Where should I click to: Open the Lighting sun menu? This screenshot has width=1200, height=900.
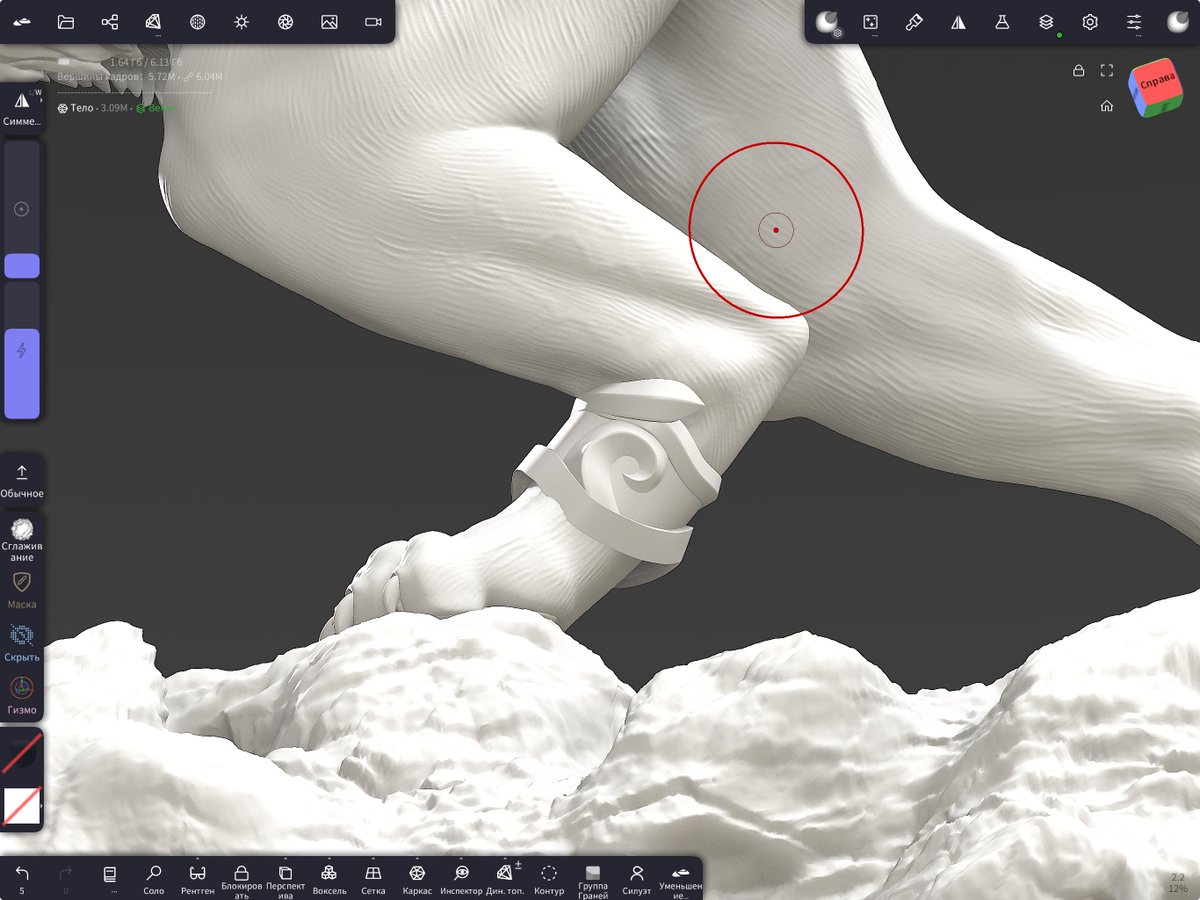click(241, 21)
